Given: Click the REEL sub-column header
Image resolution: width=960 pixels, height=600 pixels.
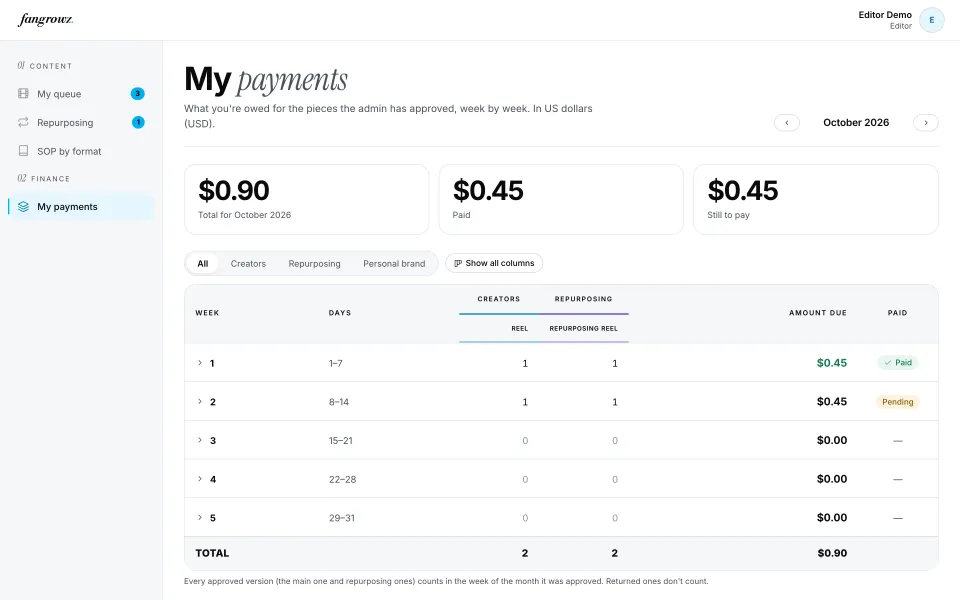Looking at the screenshot, I should (x=519, y=329).
